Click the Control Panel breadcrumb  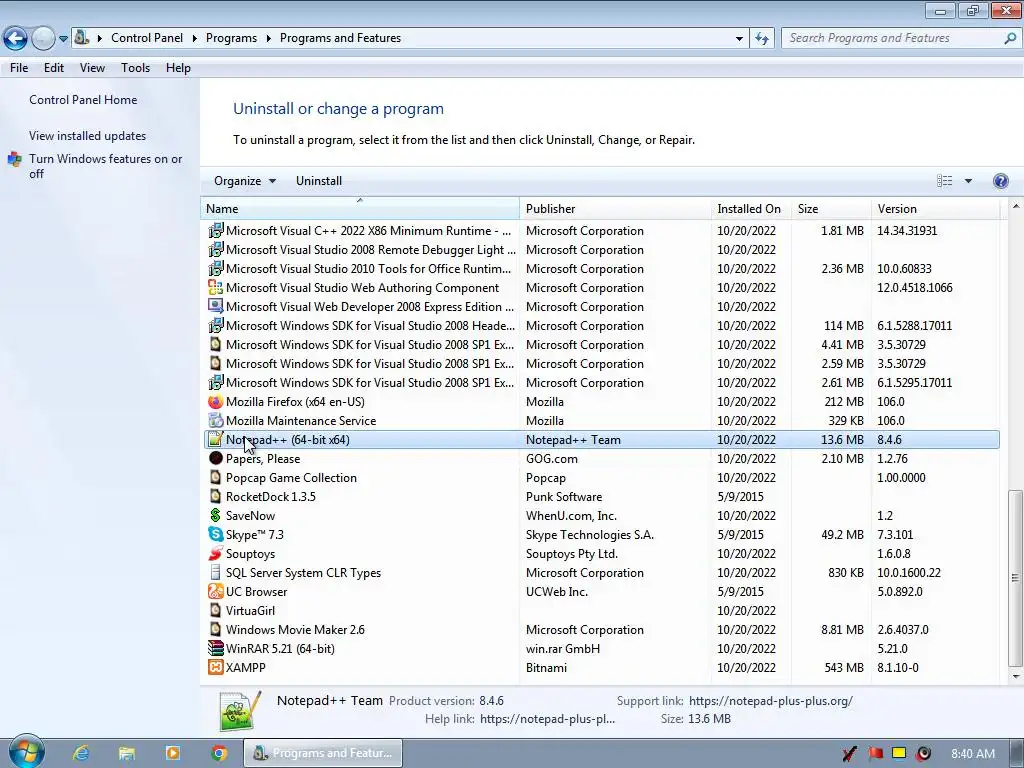[x=147, y=38]
